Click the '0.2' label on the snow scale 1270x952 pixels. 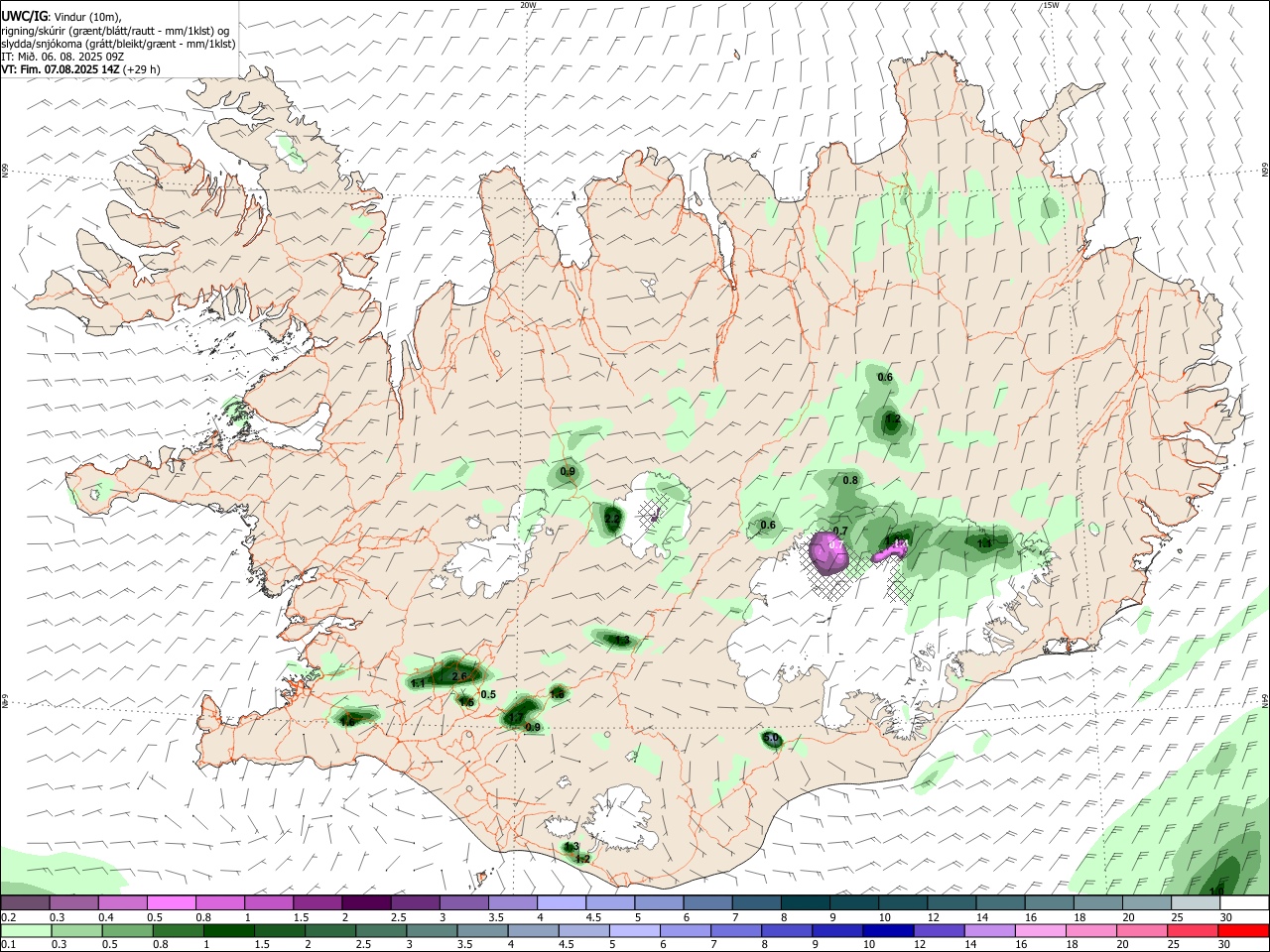(7, 917)
